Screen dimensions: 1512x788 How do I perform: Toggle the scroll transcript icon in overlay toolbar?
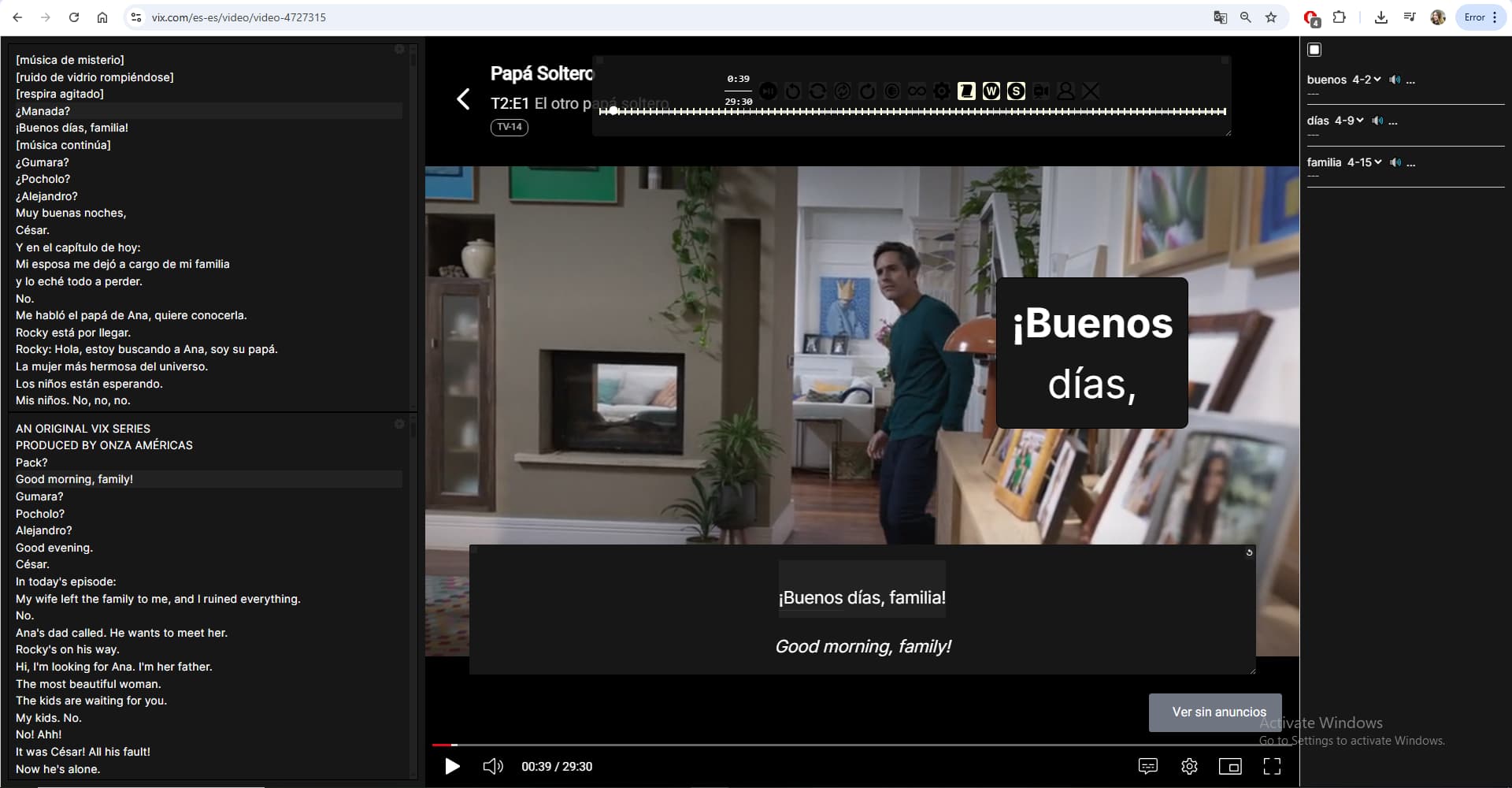(x=966, y=91)
